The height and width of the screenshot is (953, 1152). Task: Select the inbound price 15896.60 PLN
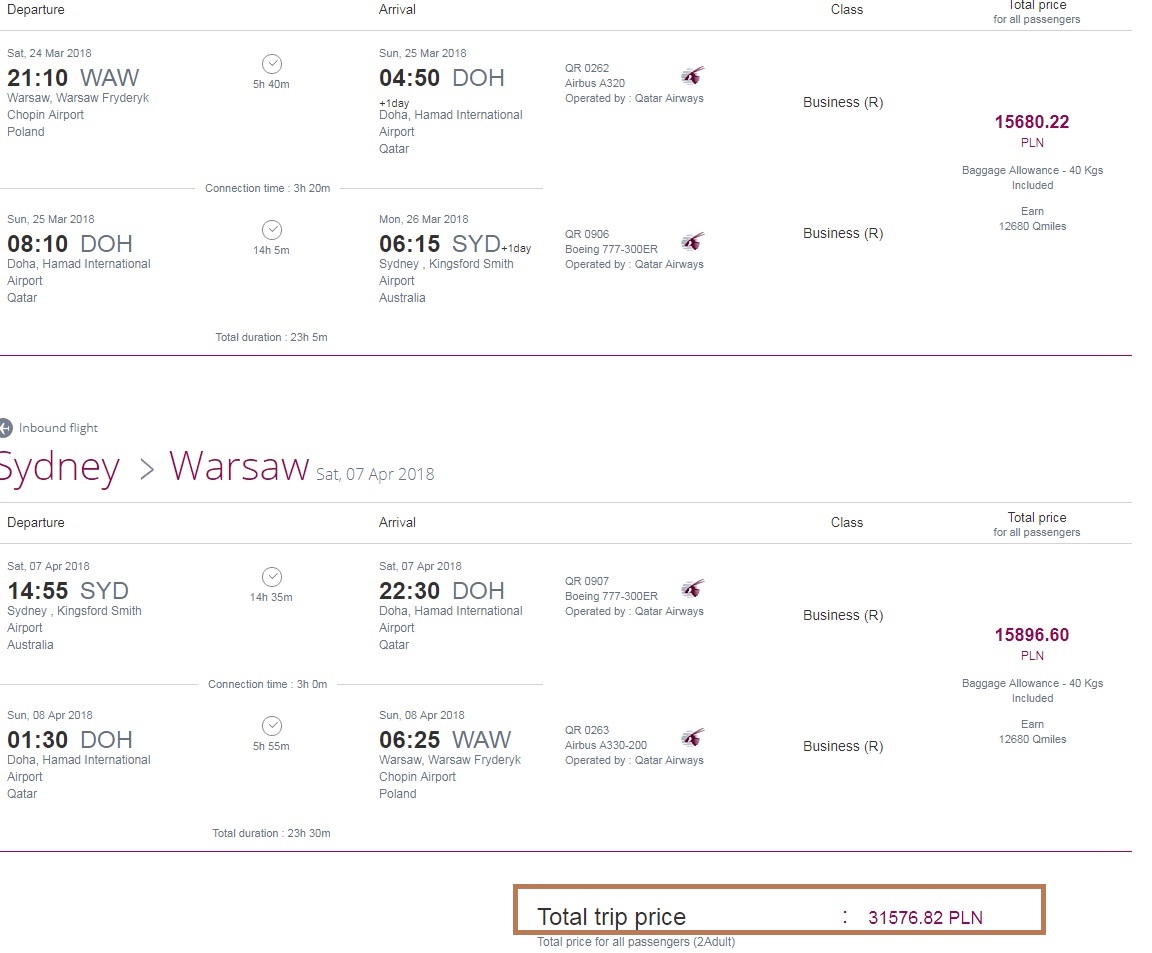[1032, 643]
